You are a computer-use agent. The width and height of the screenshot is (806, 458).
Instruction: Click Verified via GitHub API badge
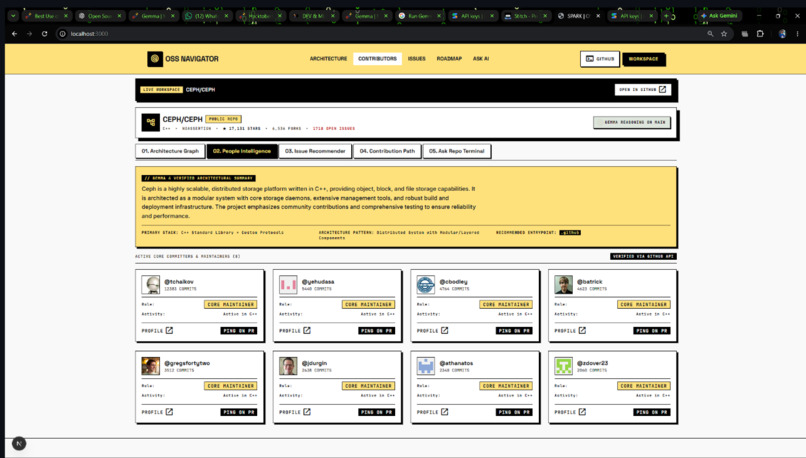(643, 256)
